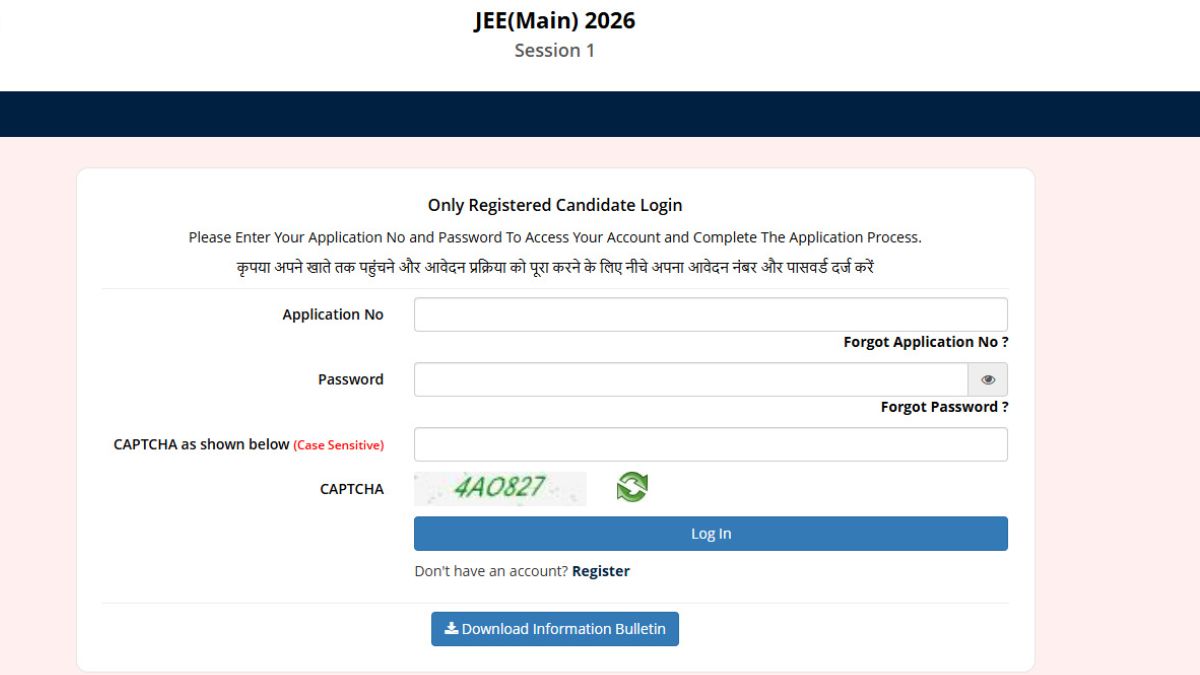Screen dimensions: 1200x675
Task: Select the CAPTCHA entry field
Action: click(x=710, y=443)
